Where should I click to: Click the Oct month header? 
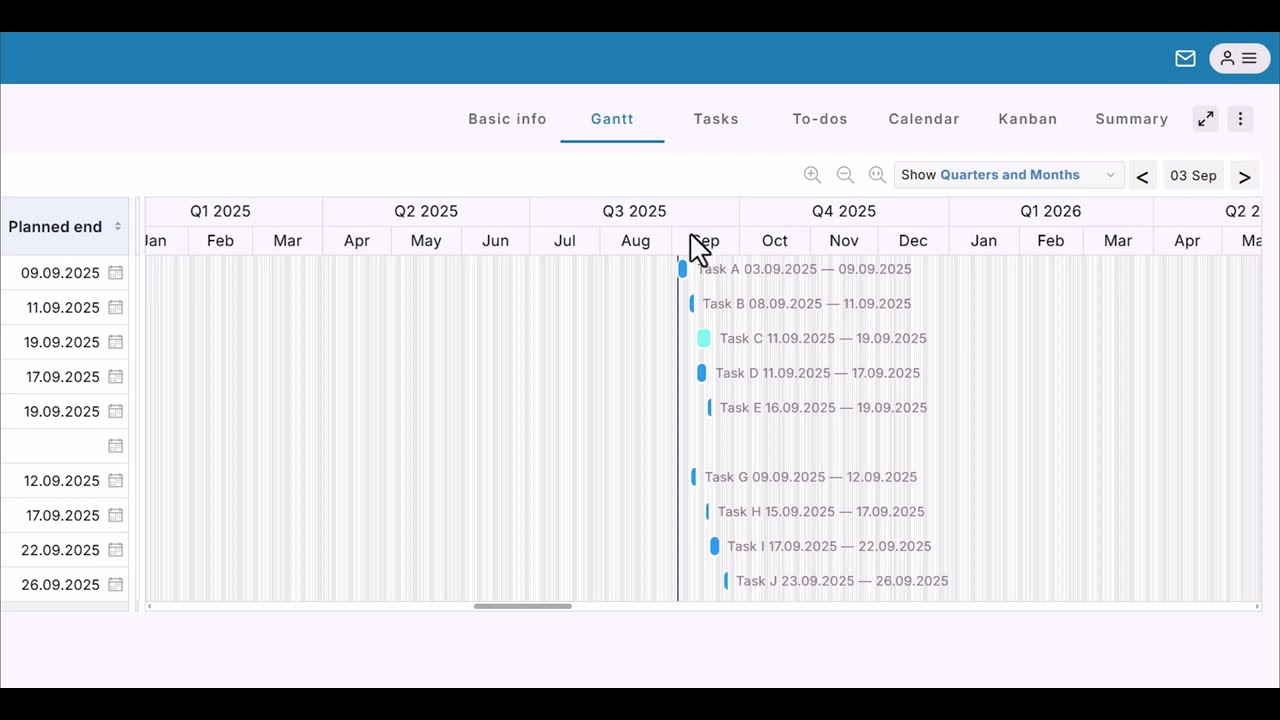pyautogui.click(x=775, y=241)
